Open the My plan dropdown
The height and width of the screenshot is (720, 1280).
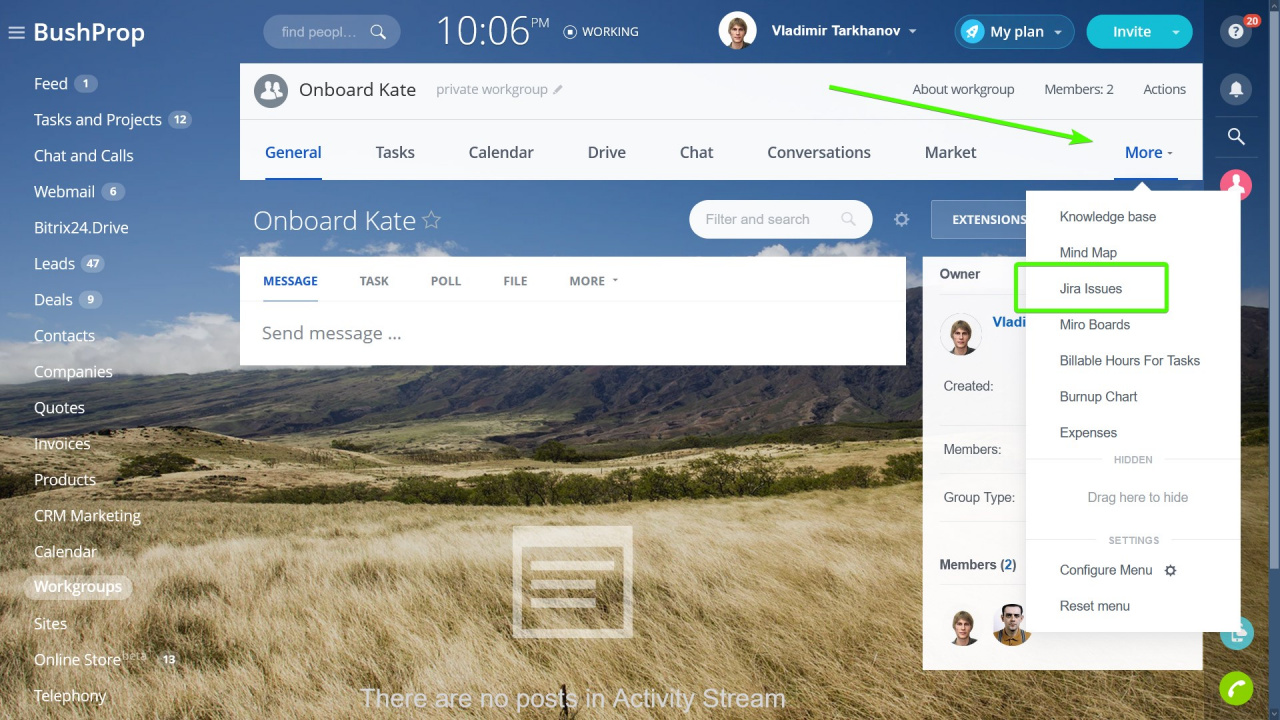[x=1058, y=32]
